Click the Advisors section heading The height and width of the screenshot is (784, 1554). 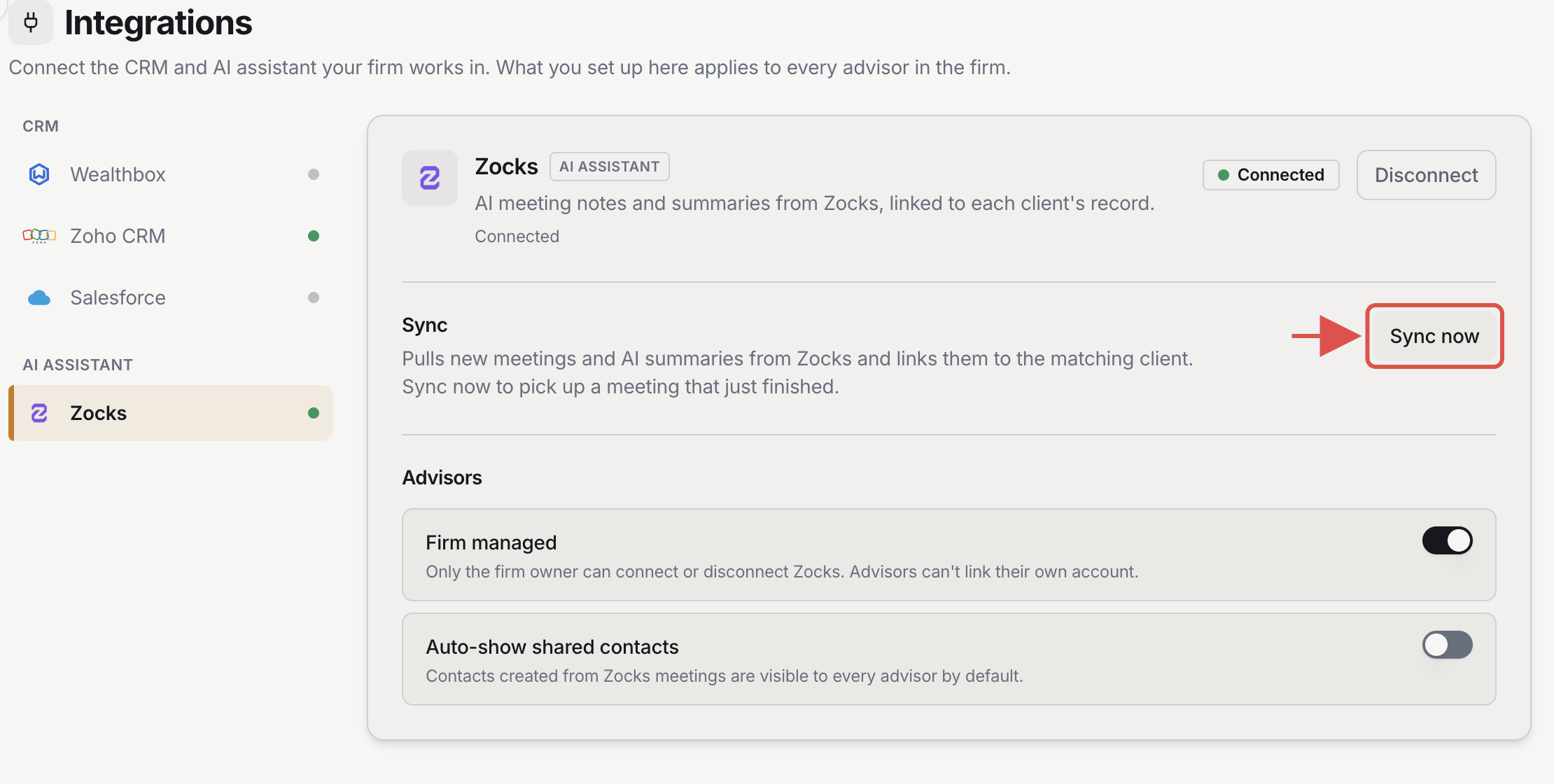pos(442,477)
